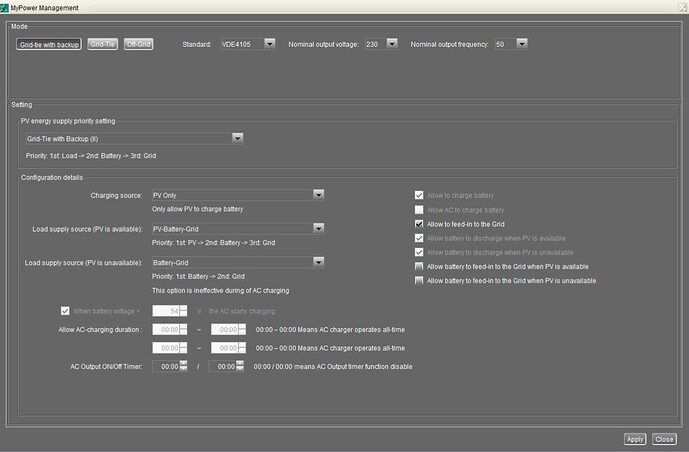Open the Standard VDE4105 dropdown
This screenshot has height=452, width=689.
click(269, 44)
